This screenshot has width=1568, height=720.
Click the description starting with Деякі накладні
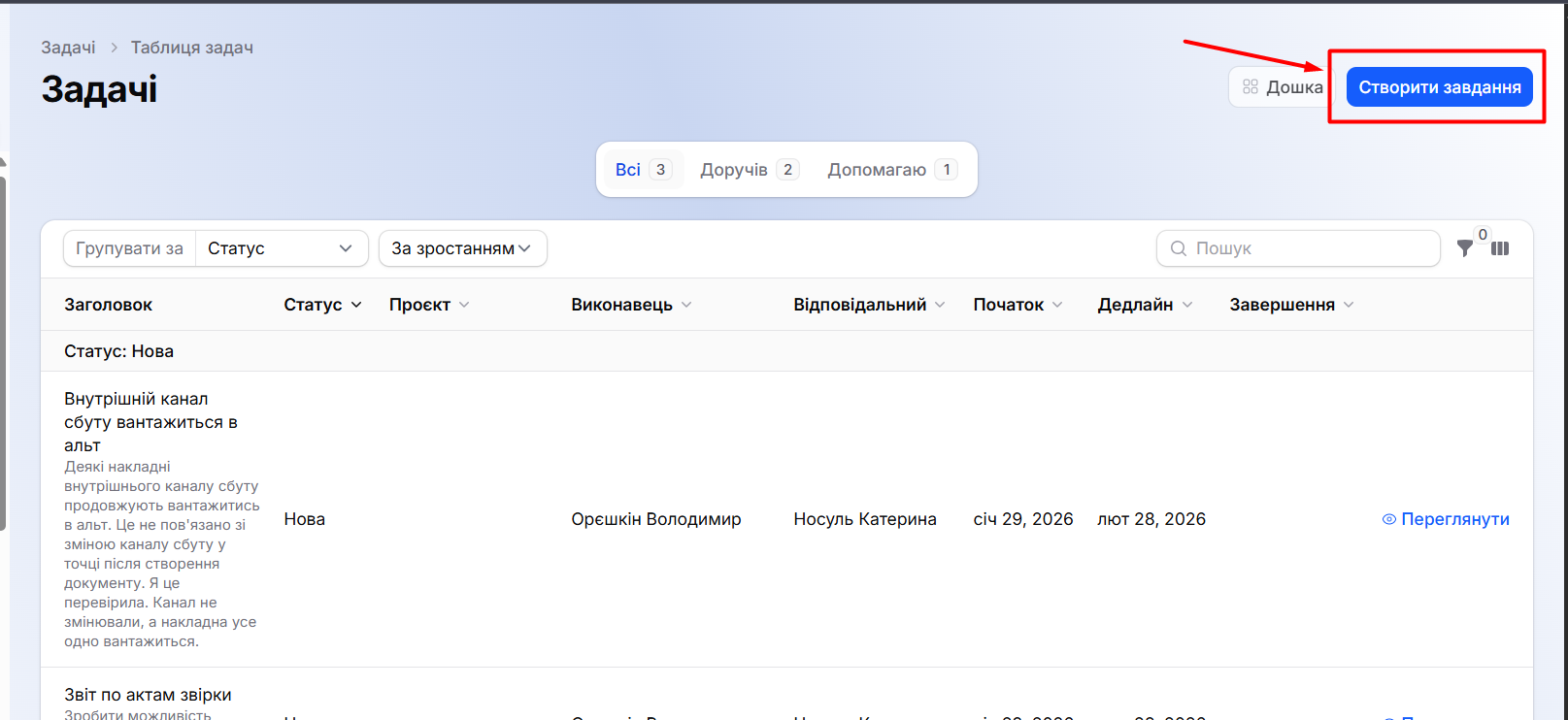(x=162, y=554)
